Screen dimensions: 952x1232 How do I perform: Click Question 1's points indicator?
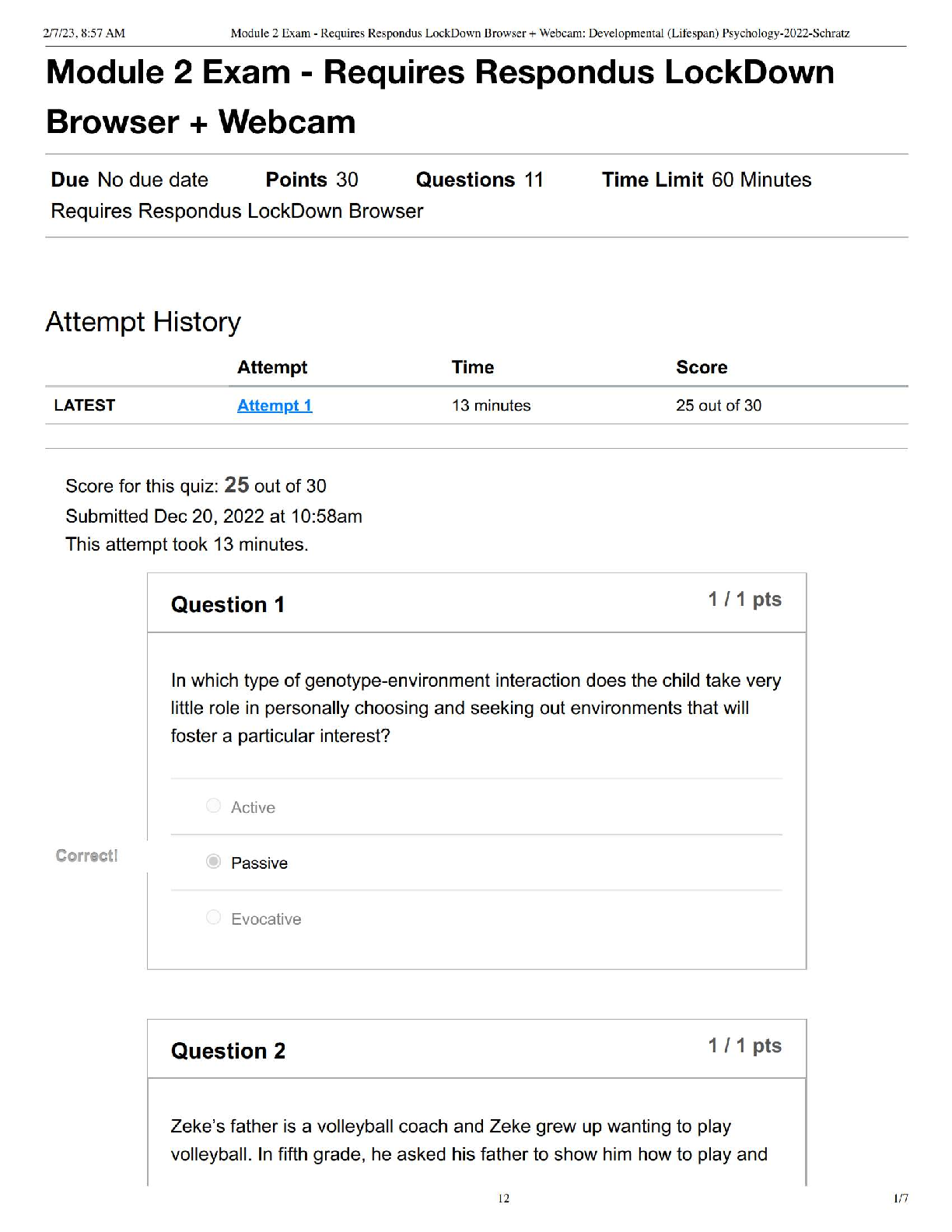[744, 600]
